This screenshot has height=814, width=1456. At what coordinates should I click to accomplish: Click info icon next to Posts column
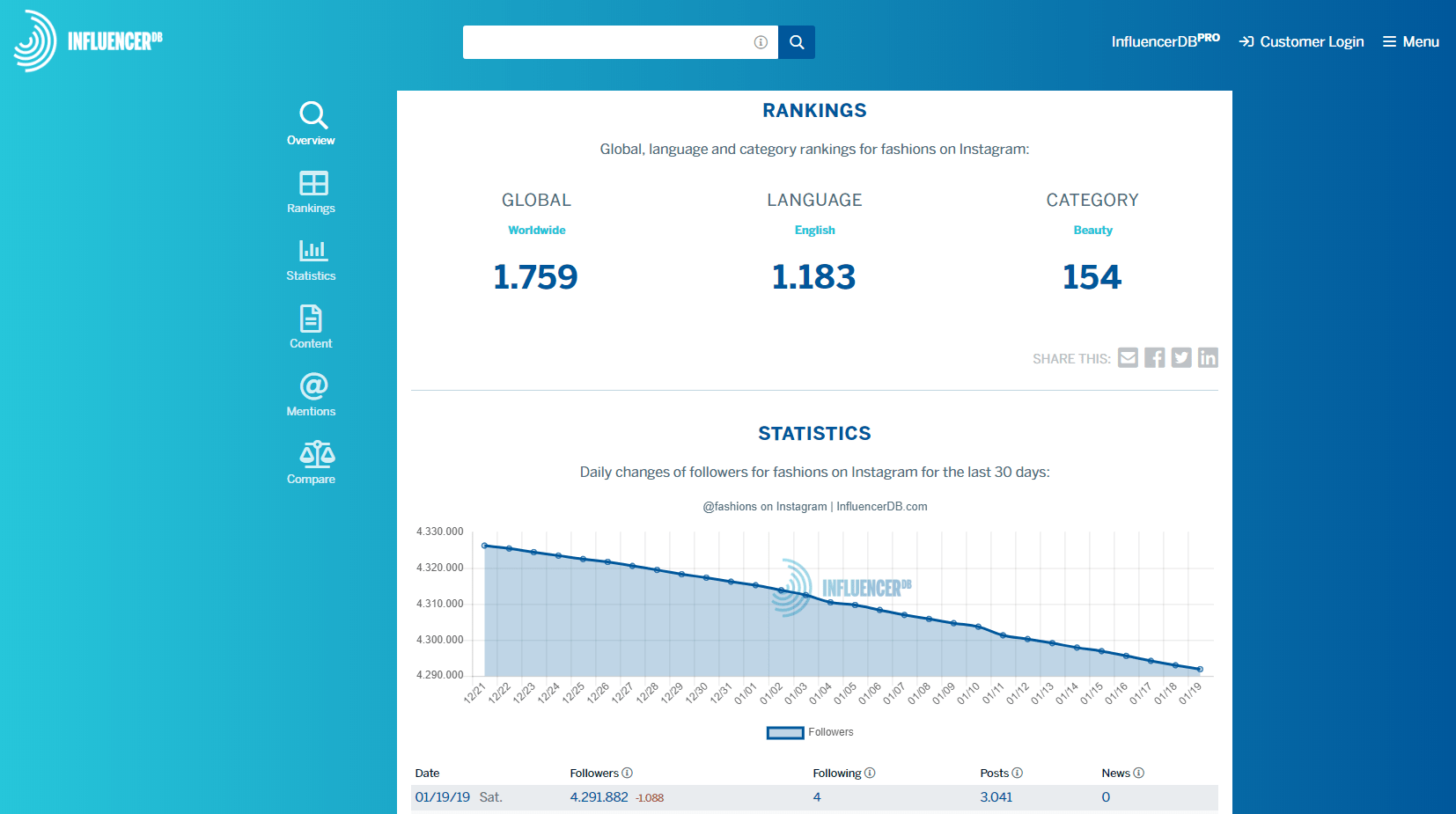(1018, 773)
